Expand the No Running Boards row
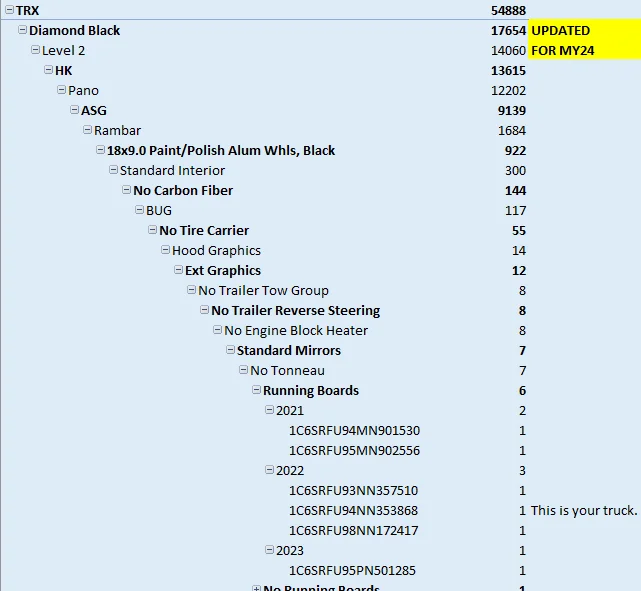641x591 pixels. click(257, 588)
